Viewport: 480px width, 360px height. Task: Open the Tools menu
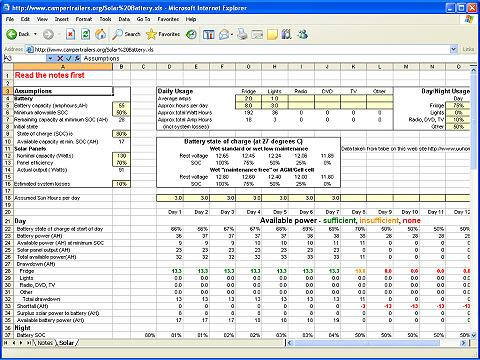tap(105, 19)
